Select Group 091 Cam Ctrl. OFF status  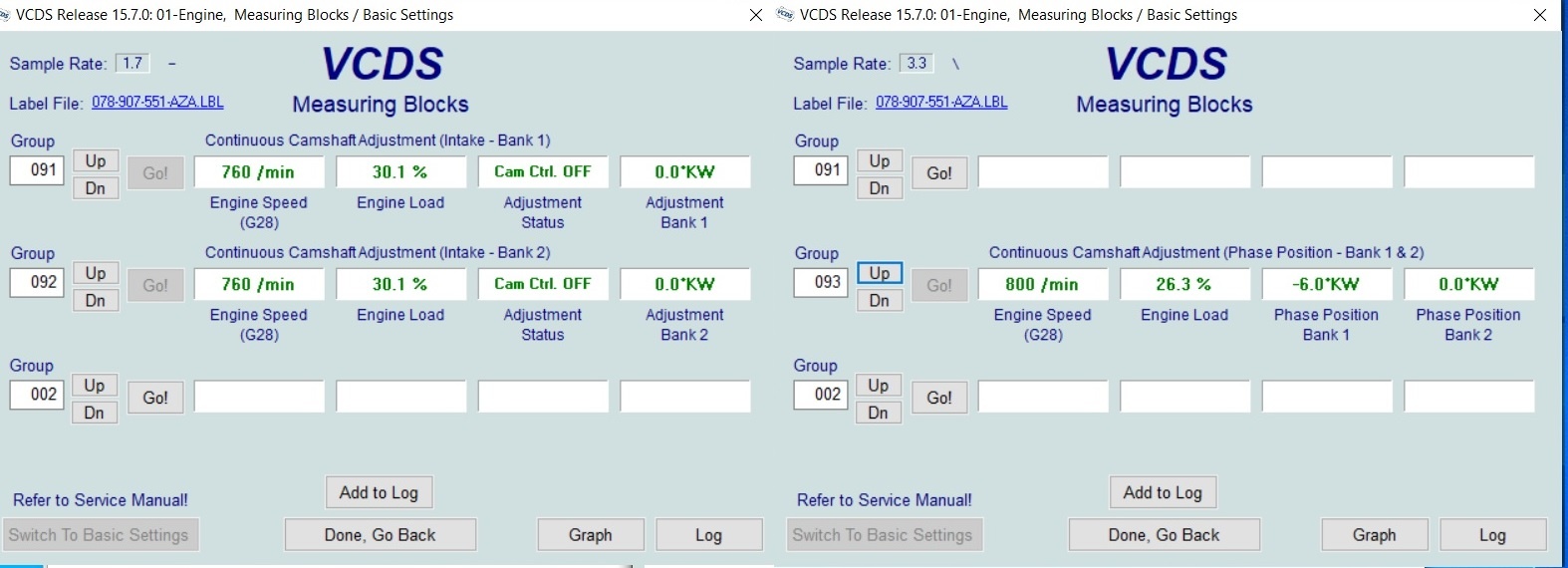click(543, 171)
